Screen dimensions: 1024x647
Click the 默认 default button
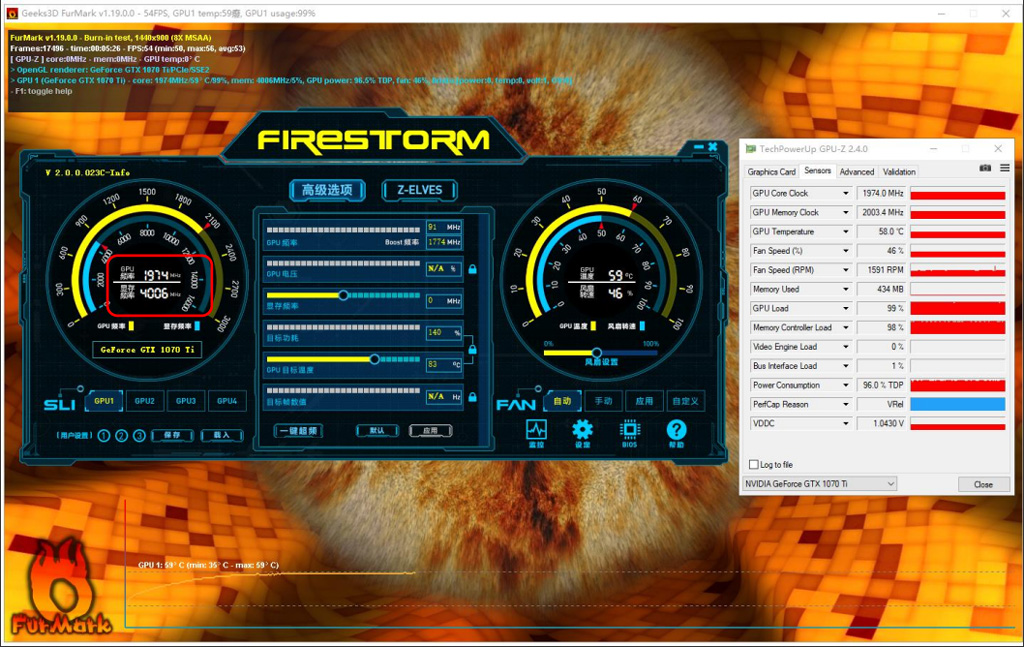pos(377,431)
